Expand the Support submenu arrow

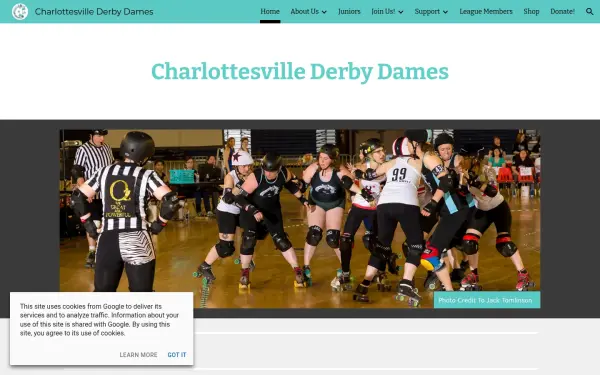coord(445,12)
